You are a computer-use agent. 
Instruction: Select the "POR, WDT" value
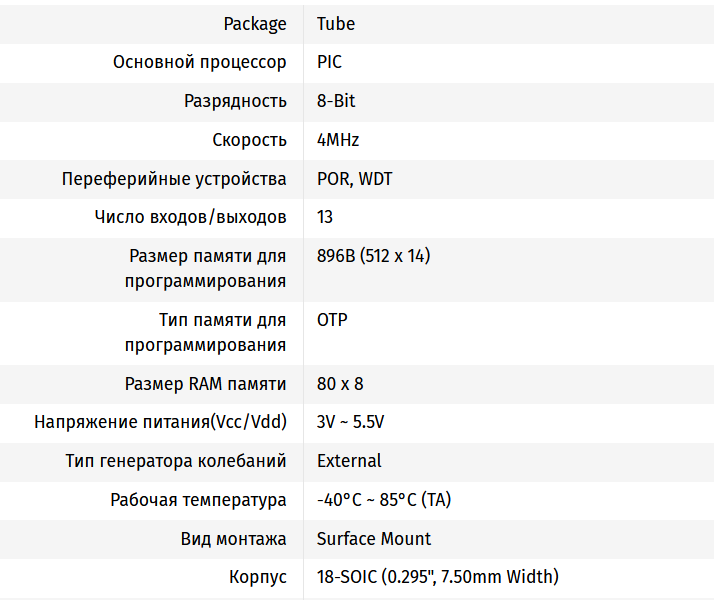(354, 179)
